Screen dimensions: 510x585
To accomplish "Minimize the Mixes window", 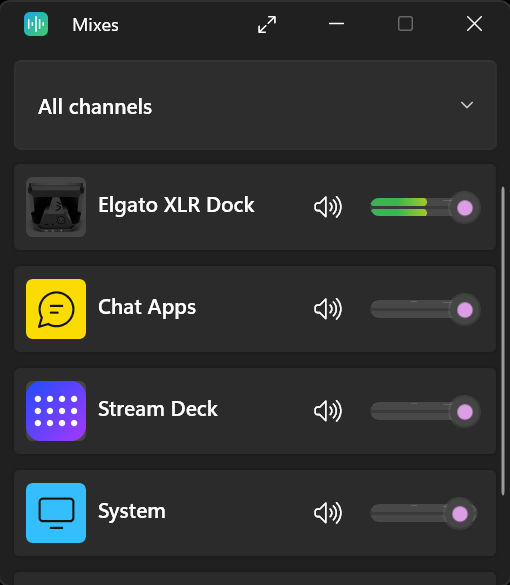I will 336,24.
